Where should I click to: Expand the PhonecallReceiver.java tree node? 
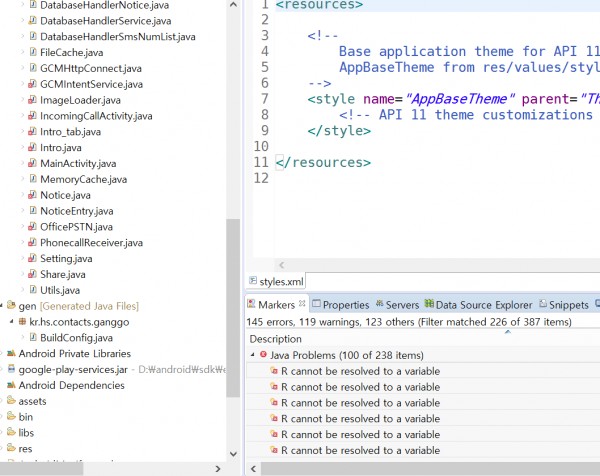pos(23,243)
